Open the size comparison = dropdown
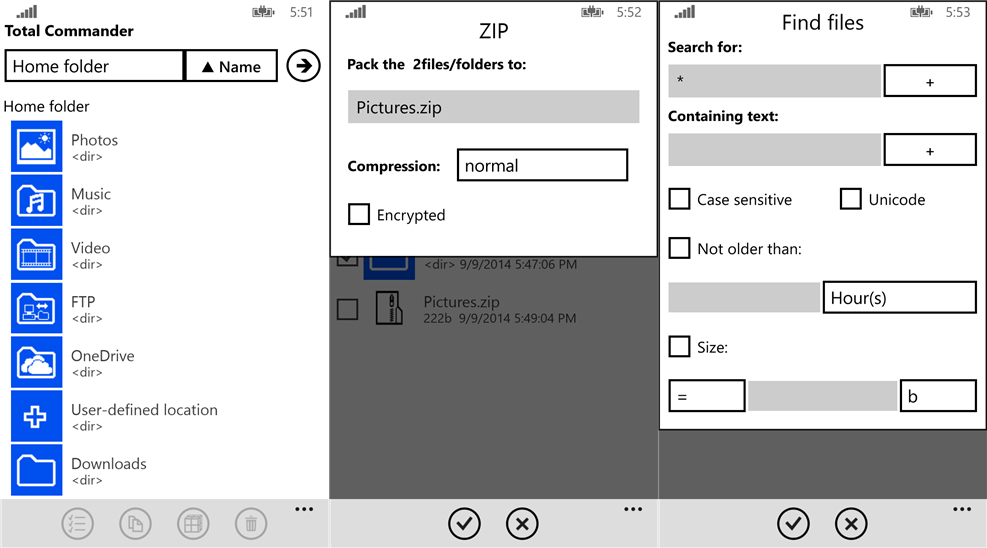 [707, 396]
